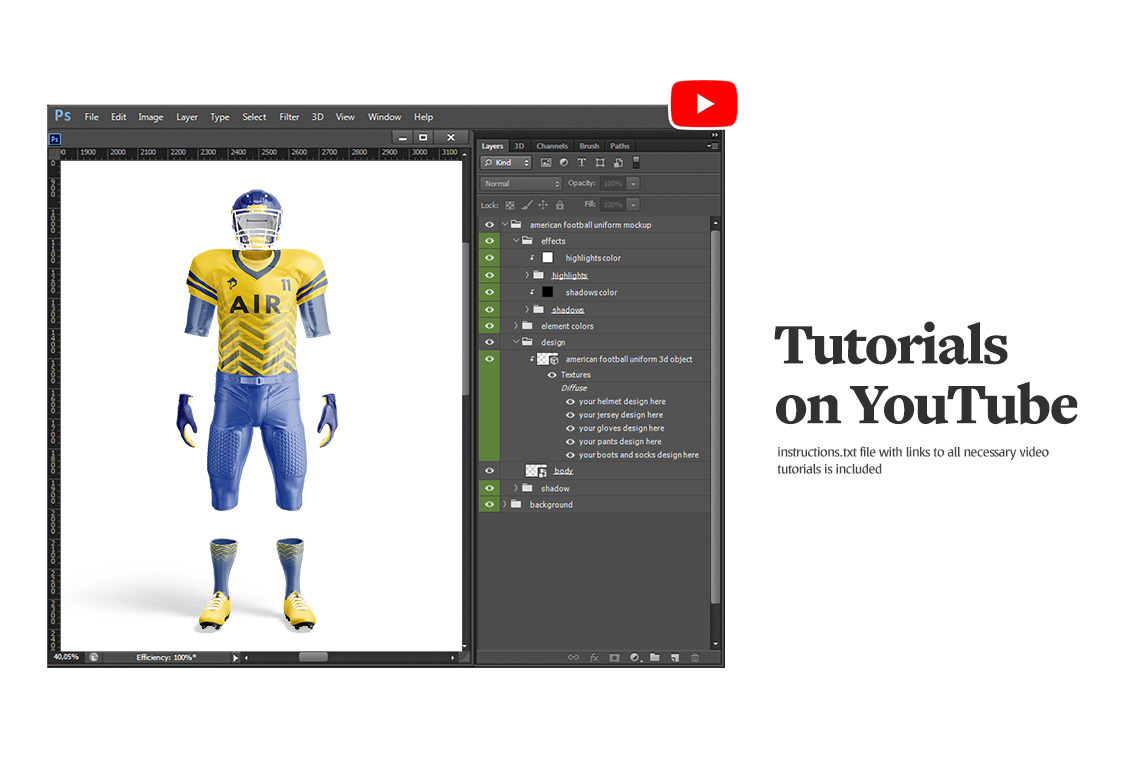Create new fill or adjustment layer icon
The width and height of the screenshot is (1138, 759).
coord(635,657)
